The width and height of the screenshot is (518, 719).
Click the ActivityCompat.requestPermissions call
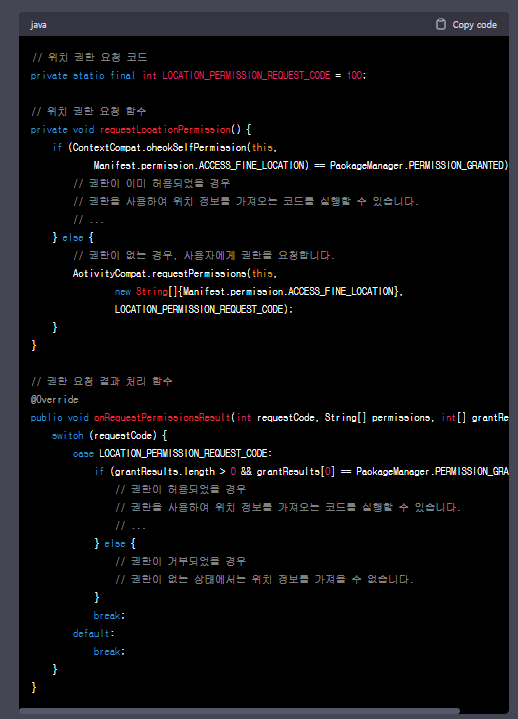tap(159, 273)
